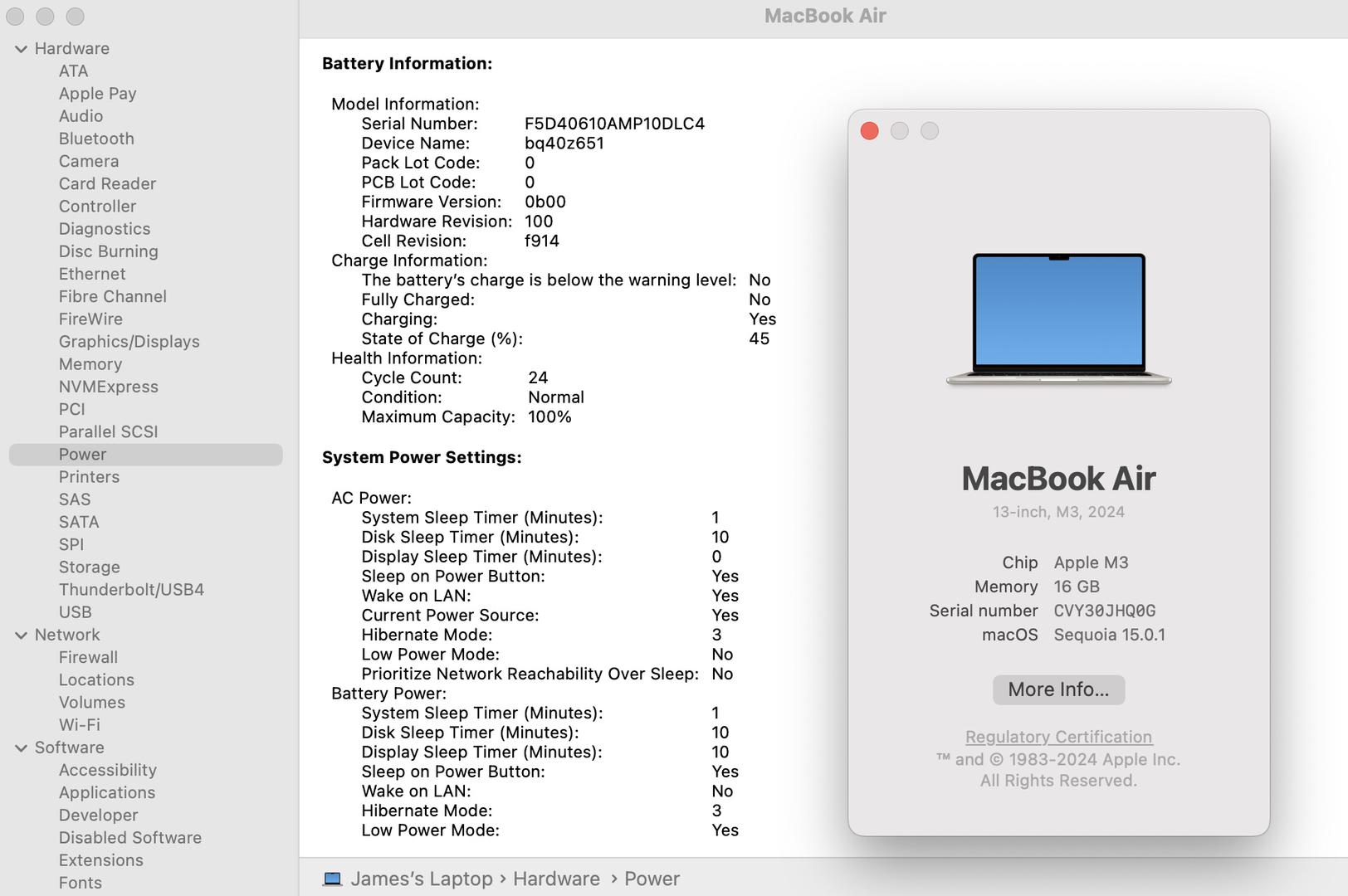Select Developer under Software
The width and height of the screenshot is (1348, 896).
click(98, 816)
